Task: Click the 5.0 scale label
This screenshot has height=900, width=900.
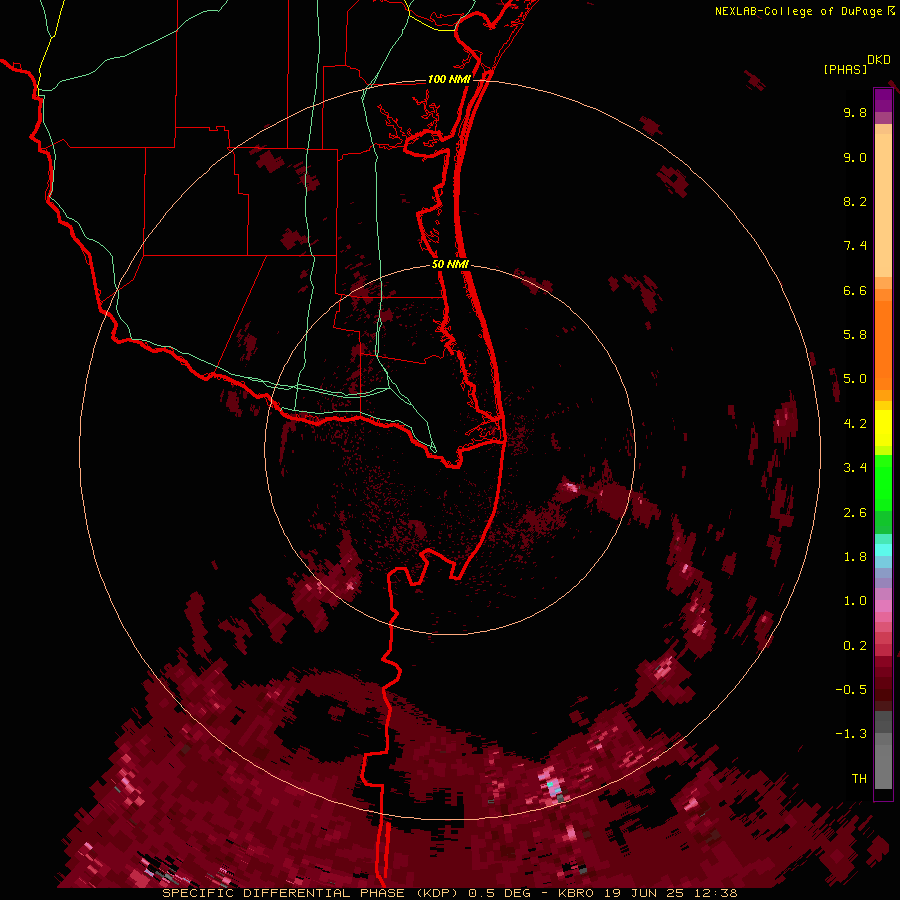Action: tap(855, 379)
